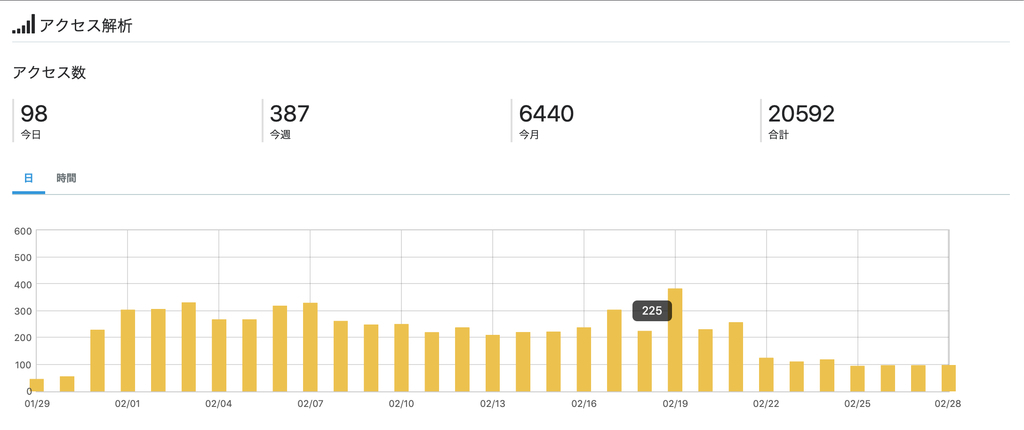Screen dimensions: 1024x430
Task: Select the last bar at 02/28
Action: click(x=949, y=378)
